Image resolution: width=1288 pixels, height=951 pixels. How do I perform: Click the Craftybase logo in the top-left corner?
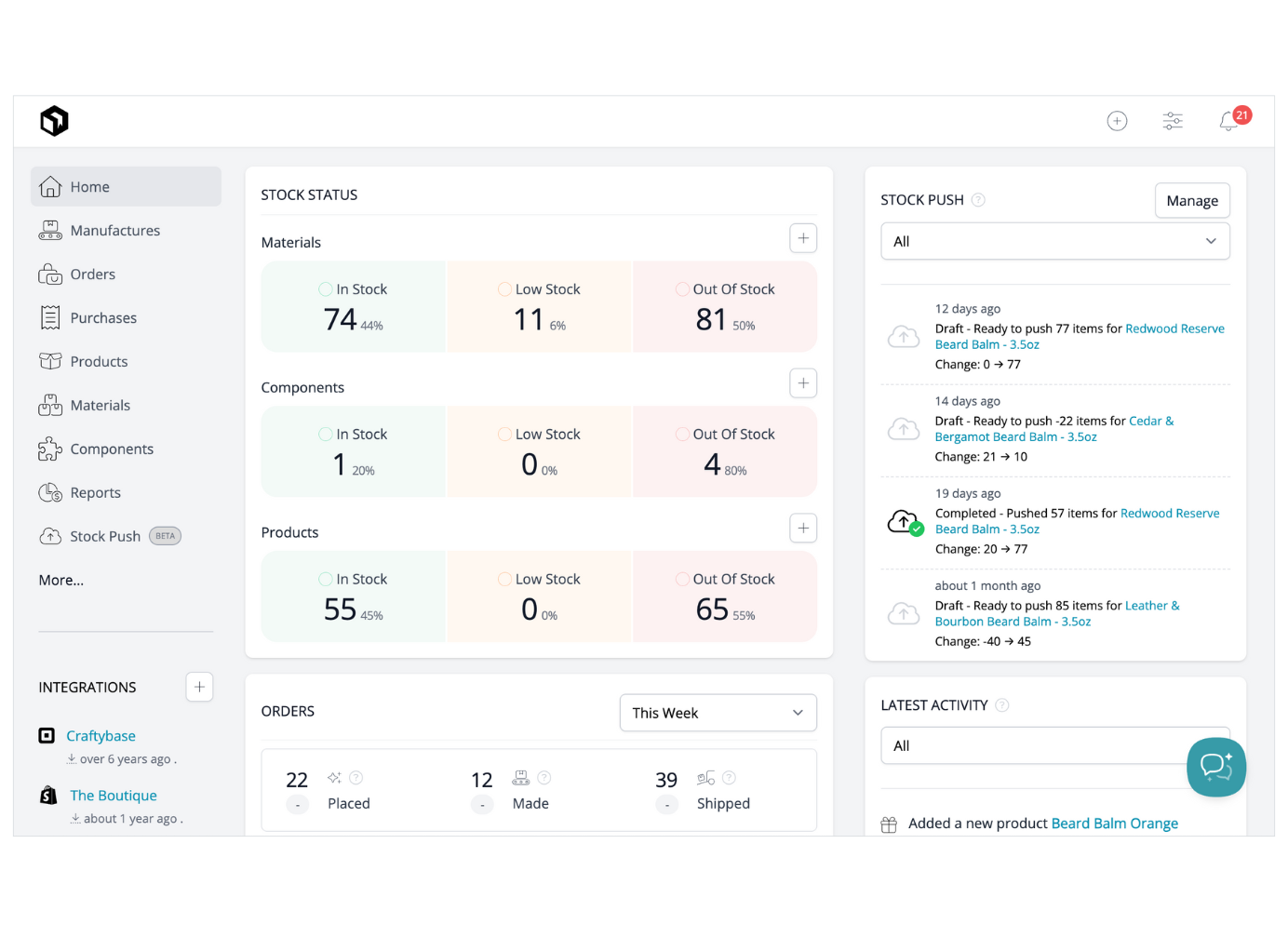(x=53, y=120)
